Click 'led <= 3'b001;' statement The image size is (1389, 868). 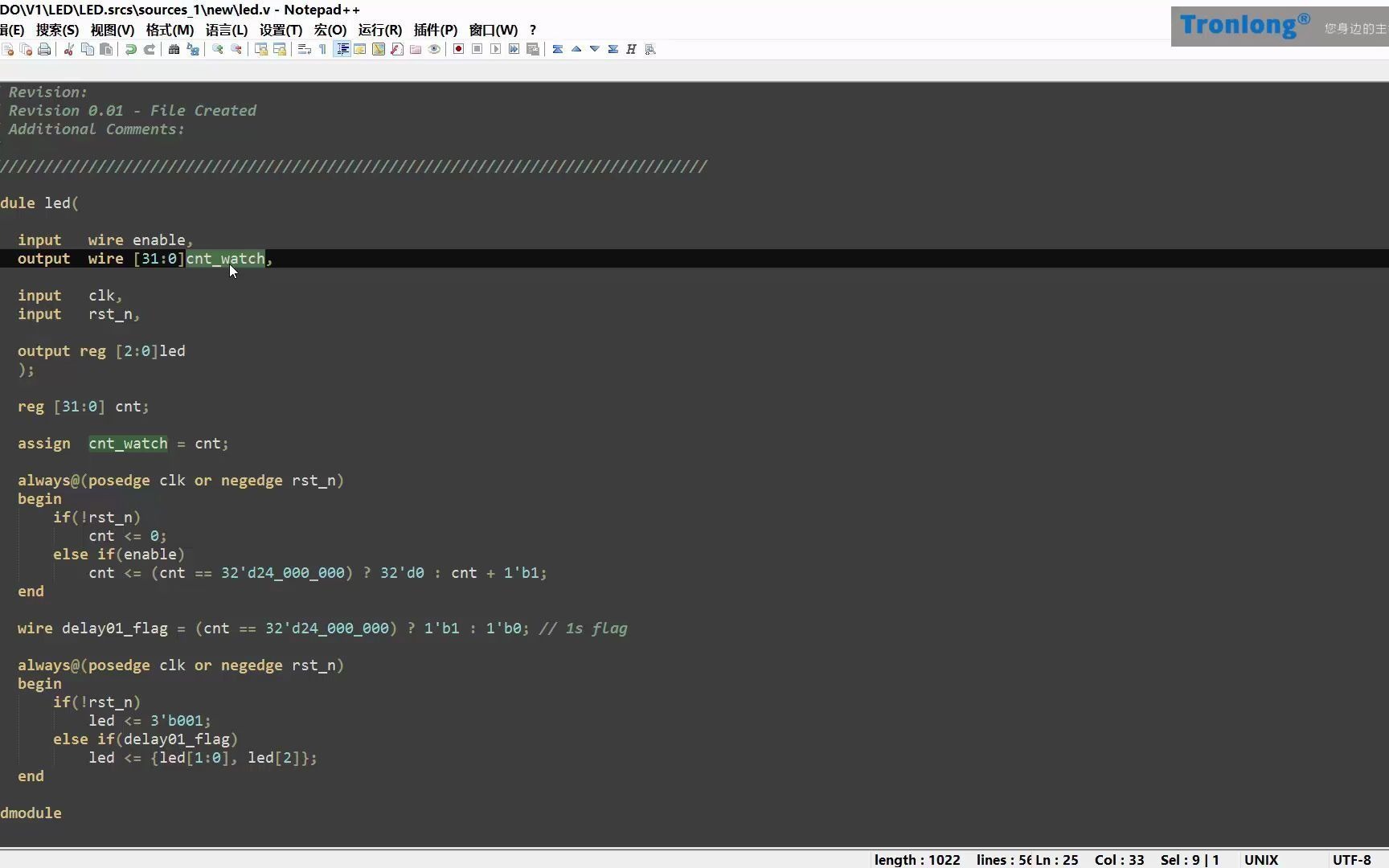(150, 721)
